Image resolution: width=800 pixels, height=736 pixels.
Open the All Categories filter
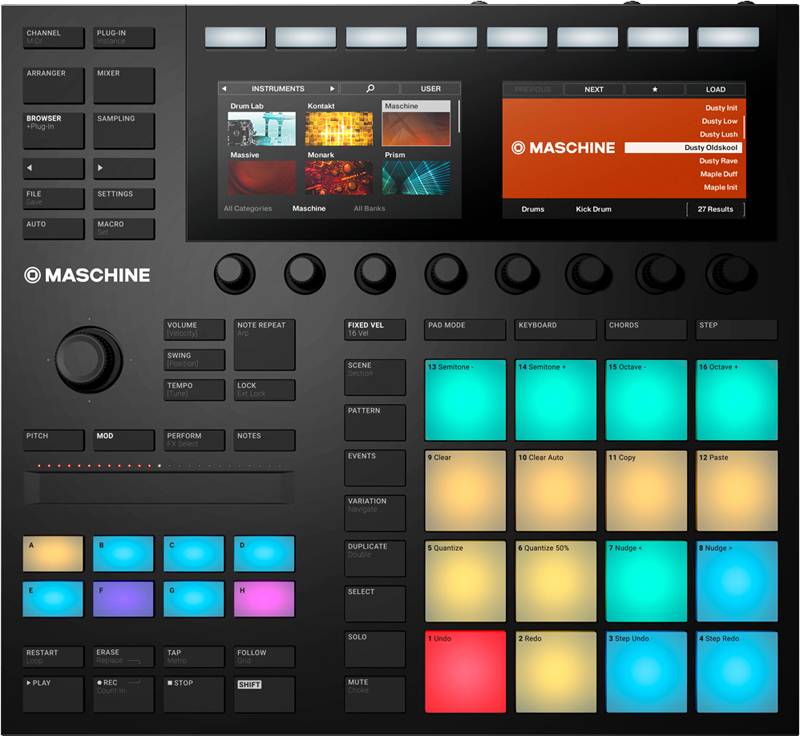(248, 209)
